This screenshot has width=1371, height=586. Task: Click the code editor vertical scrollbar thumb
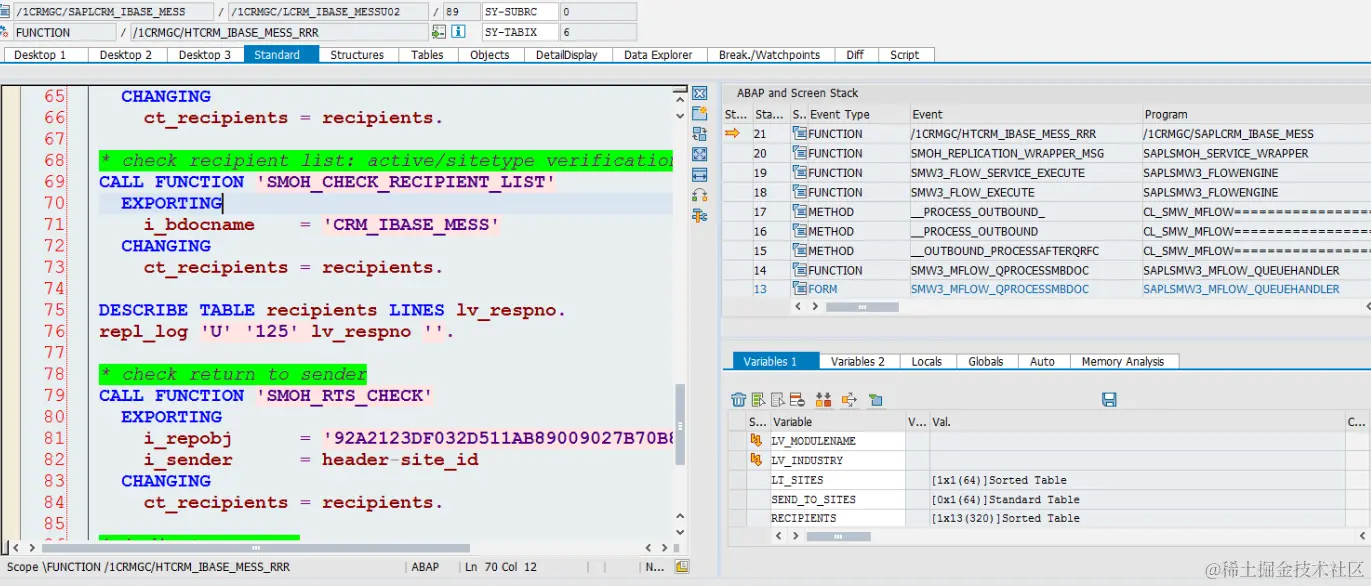coord(681,424)
